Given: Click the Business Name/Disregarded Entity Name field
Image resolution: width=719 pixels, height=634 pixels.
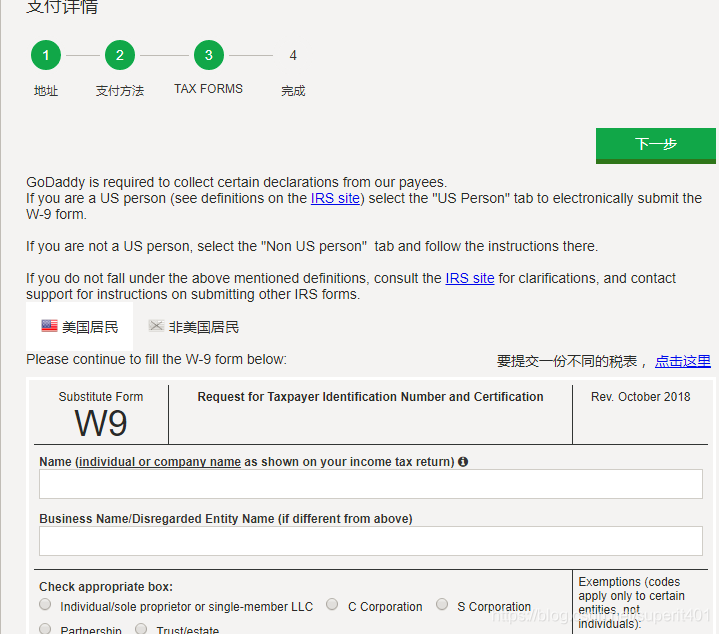Looking at the screenshot, I should point(371,541).
